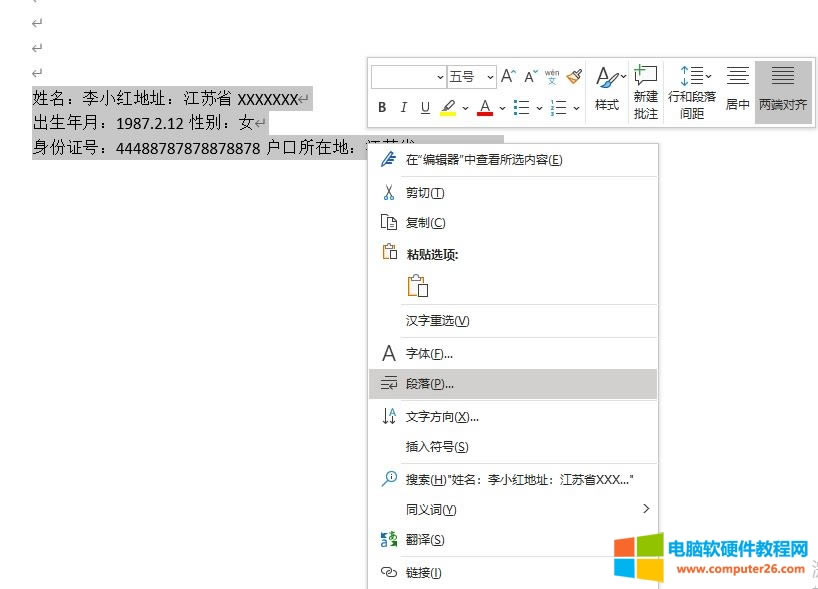Screen dimensions: 818x589
Task: Click the center align (居中) icon
Action: (x=737, y=89)
